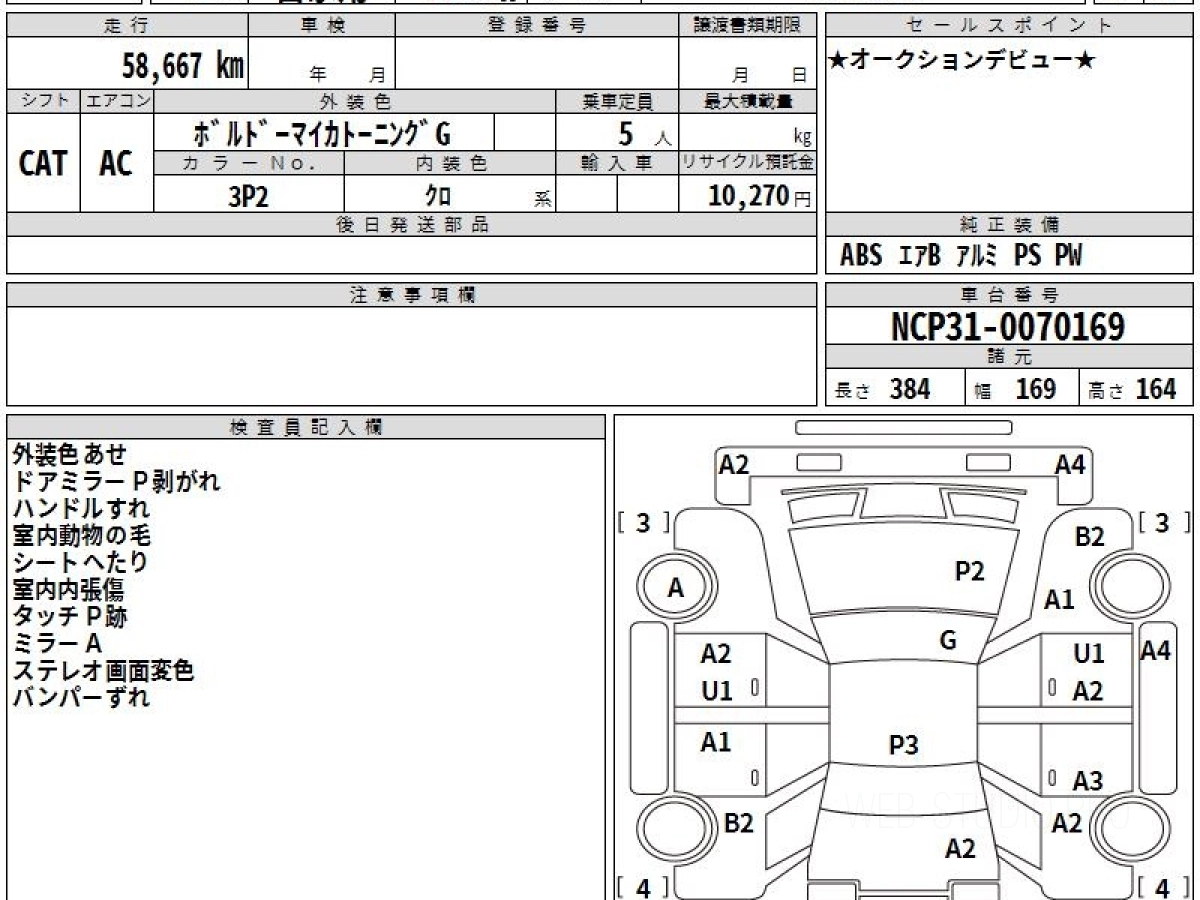Image resolution: width=1200 pixels, height=900 pixels.
Task: Click the PW equipment entry
Action: (1068, 256)
